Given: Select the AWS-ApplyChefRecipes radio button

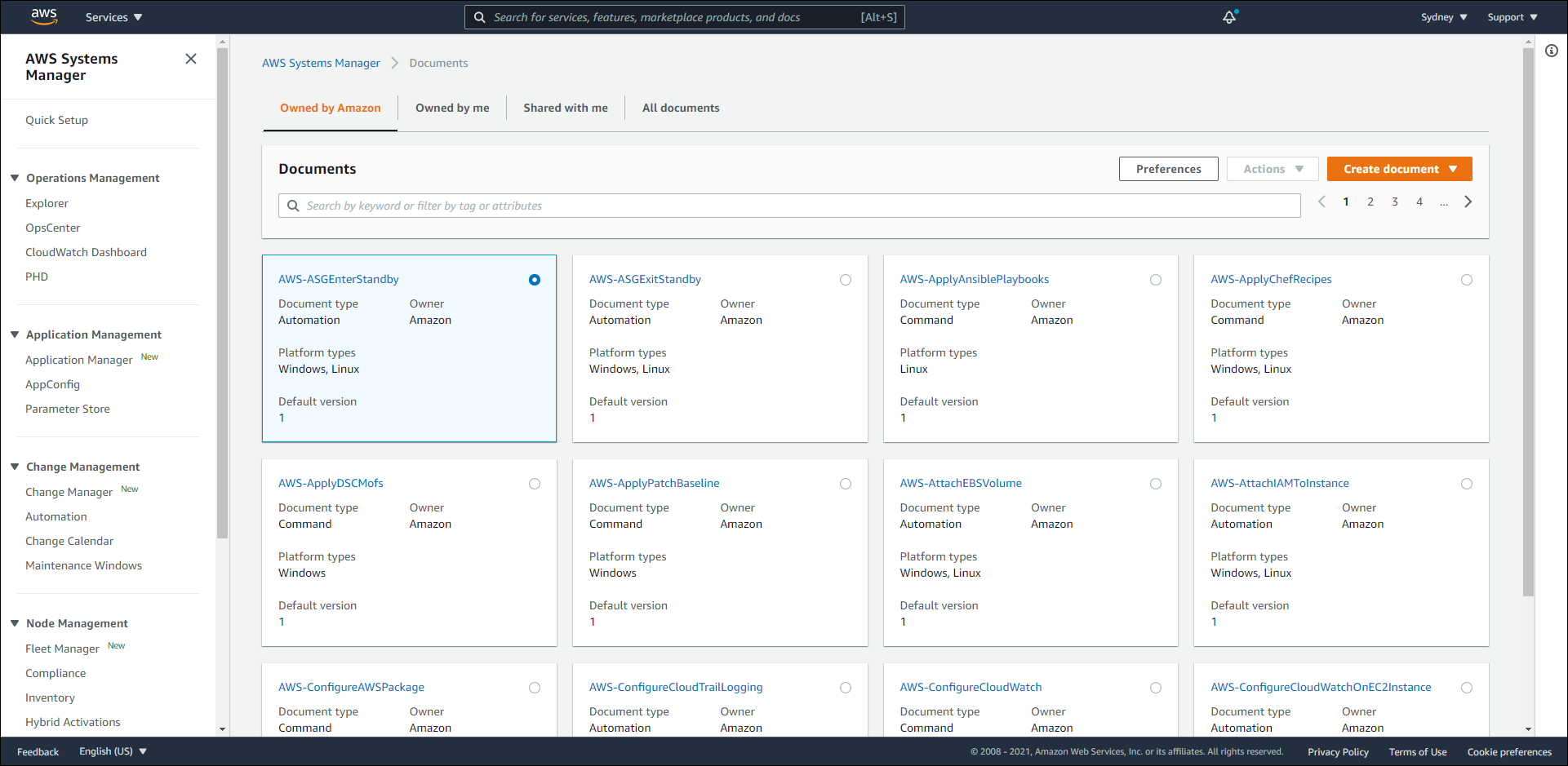Looking at the screenshot, I should pyautogui.click(x=1467, y=280).
